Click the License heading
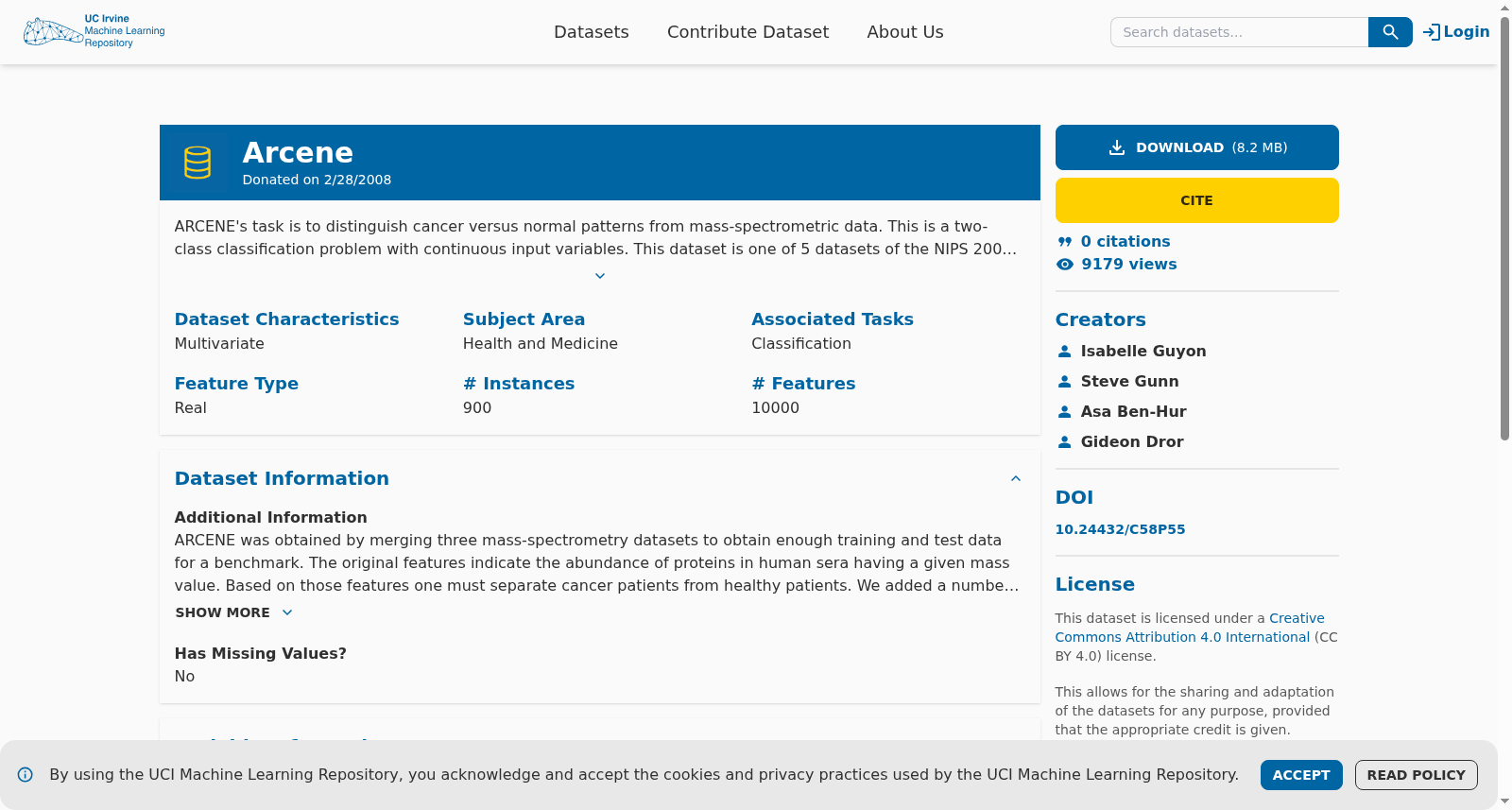Screen dimensions: 1512x810 click(x=1095, y=584)
